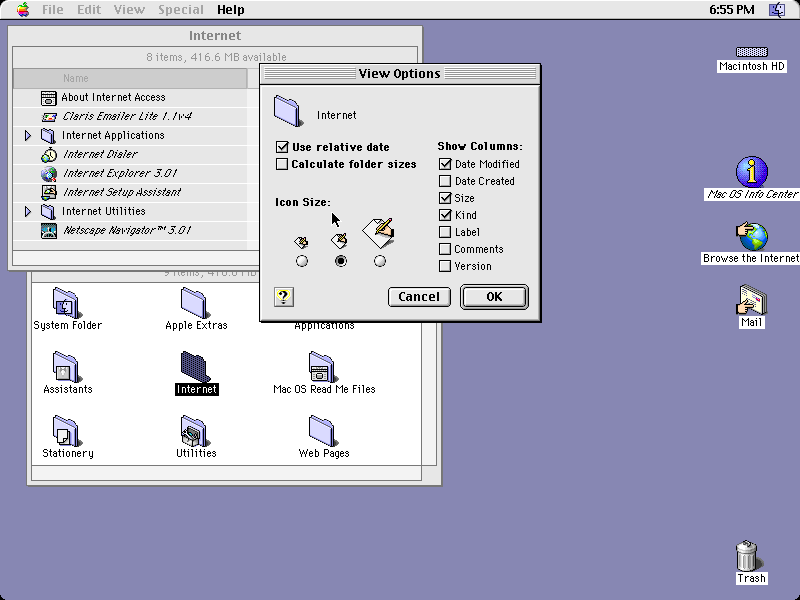This screenshot has width=800, height=600.
Task: Click the 6:55 PM menu bar clock
Action: tap(732, 10)
